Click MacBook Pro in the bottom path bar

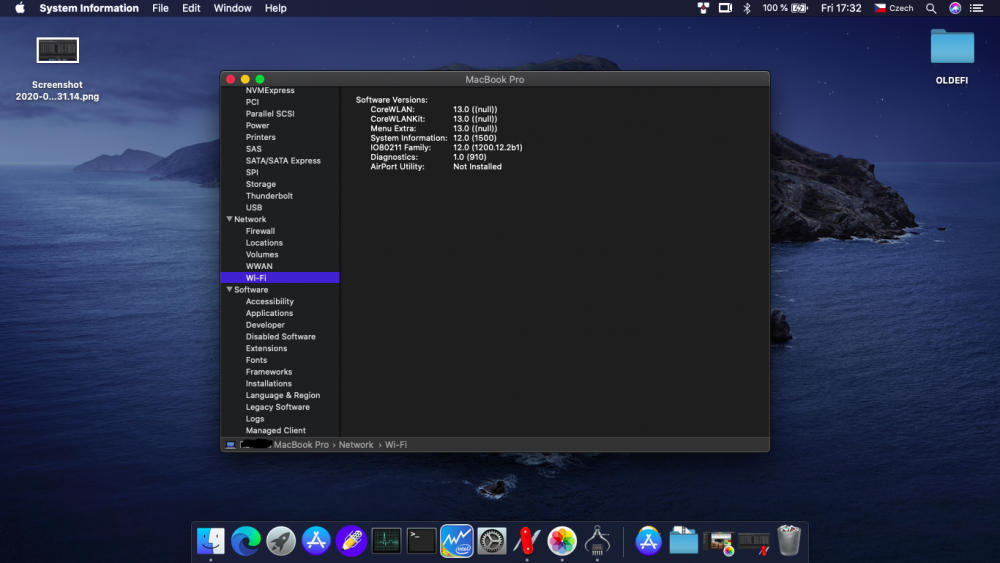(x=301, y=445)
